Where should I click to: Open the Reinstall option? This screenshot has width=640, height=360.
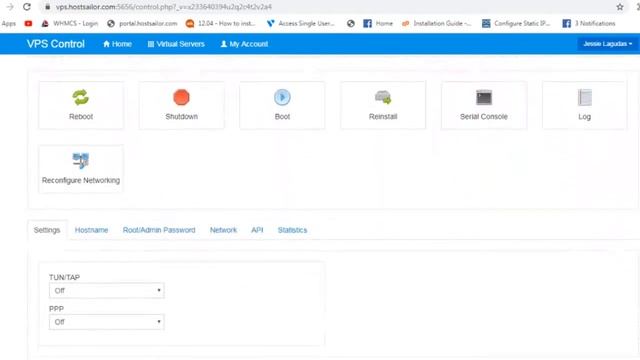point(383,105)
